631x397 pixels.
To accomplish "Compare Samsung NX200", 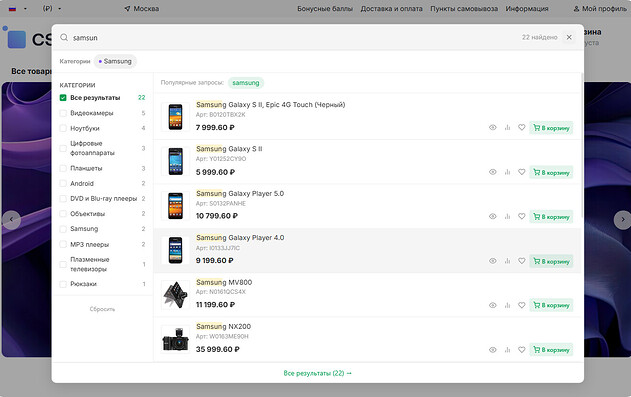I will point(507,350).
